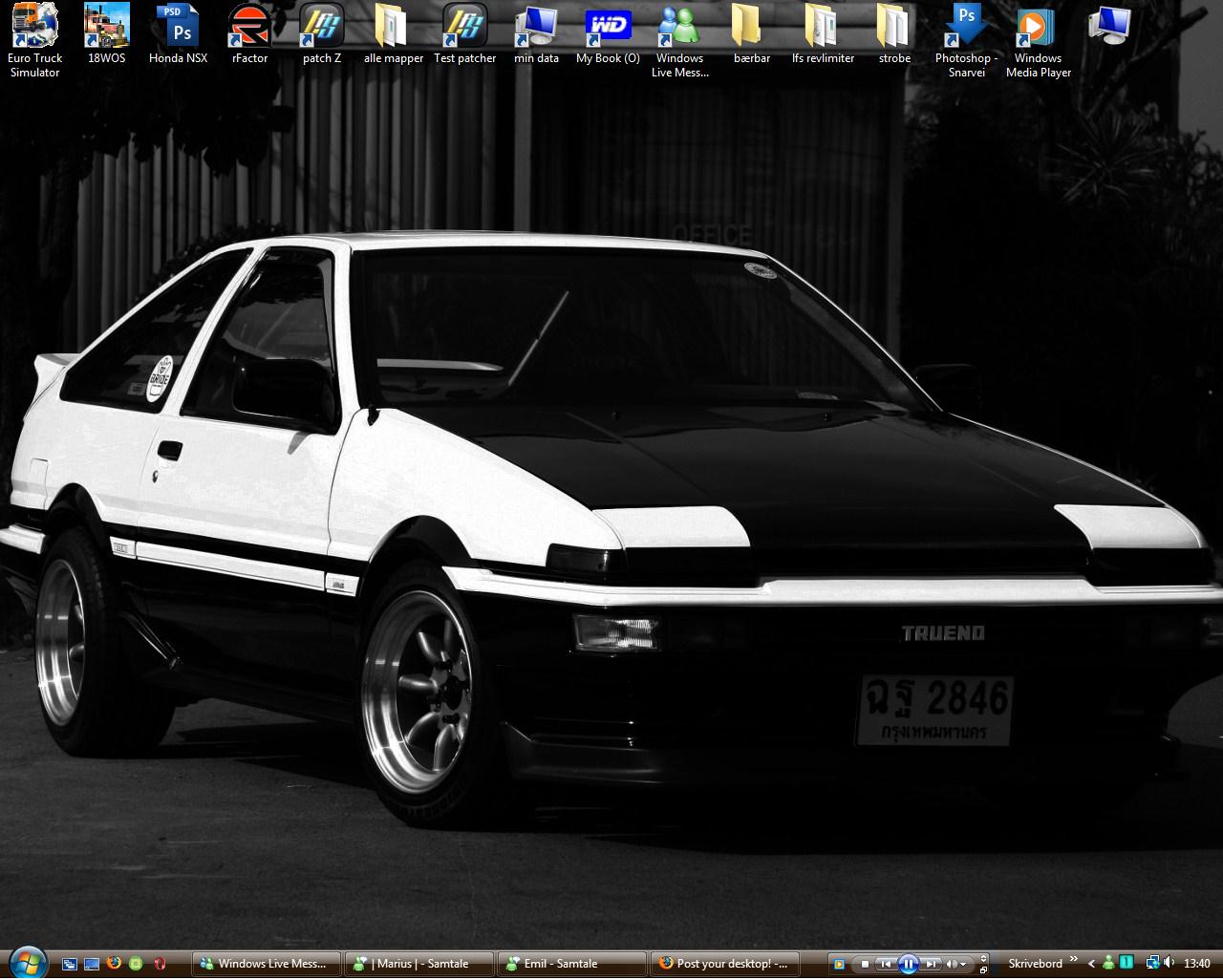This screenshot has height=980, width=1223.
Task: Launch Windows Live Messenger desktop icon
Action: [x=678, y=27]
